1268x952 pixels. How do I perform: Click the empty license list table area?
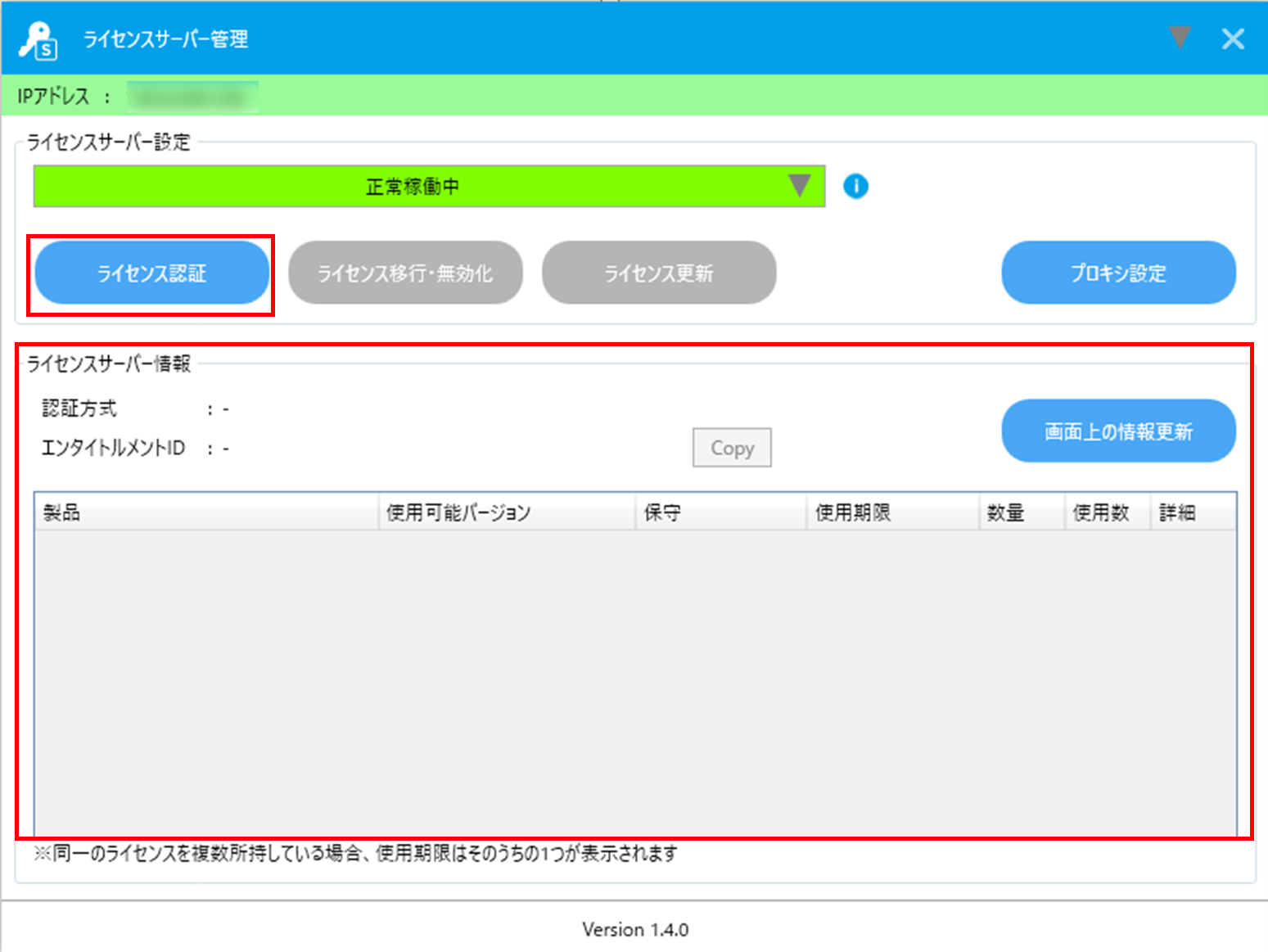tap(634, 679)
